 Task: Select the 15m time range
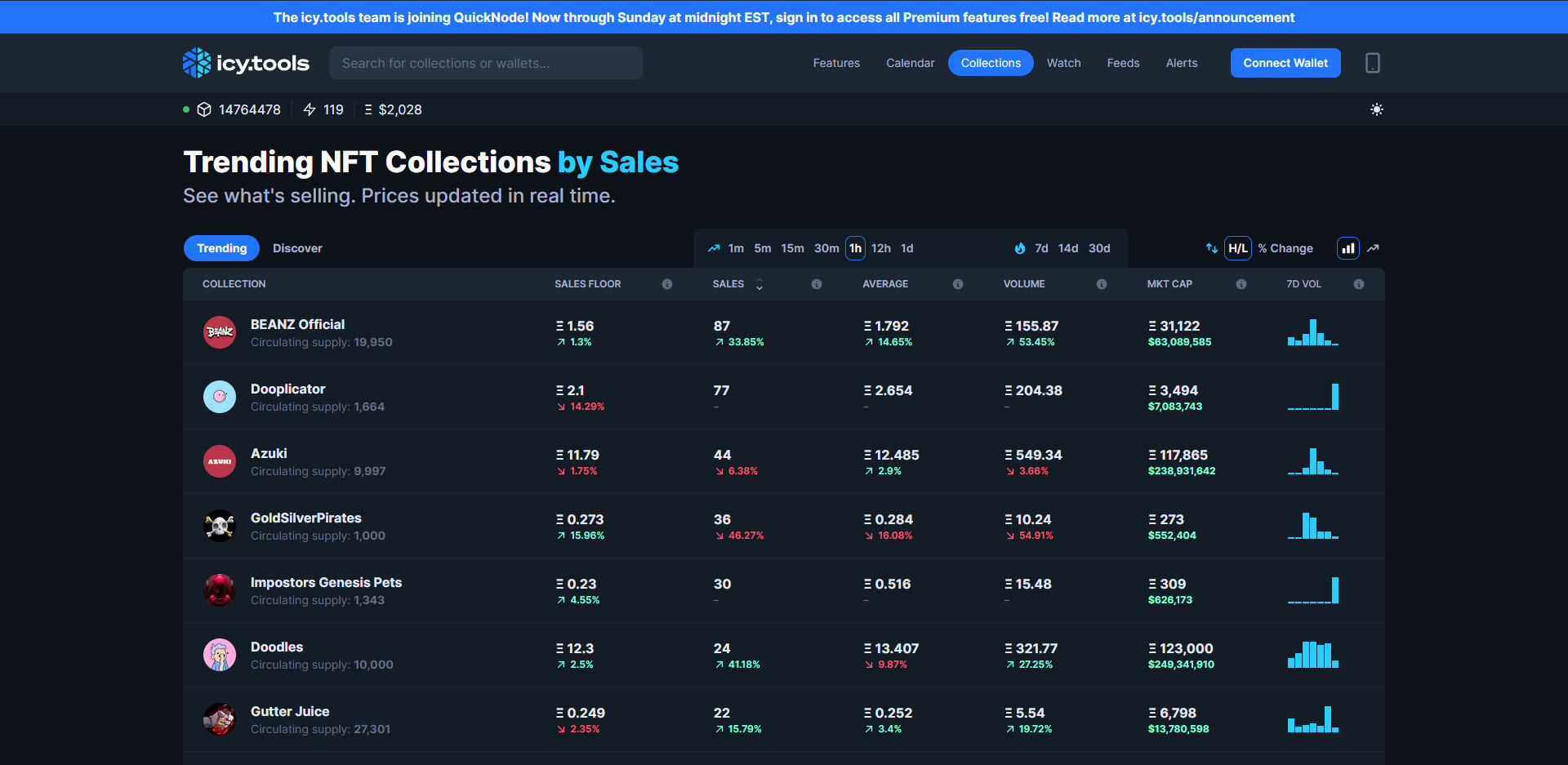click(792, 248)
